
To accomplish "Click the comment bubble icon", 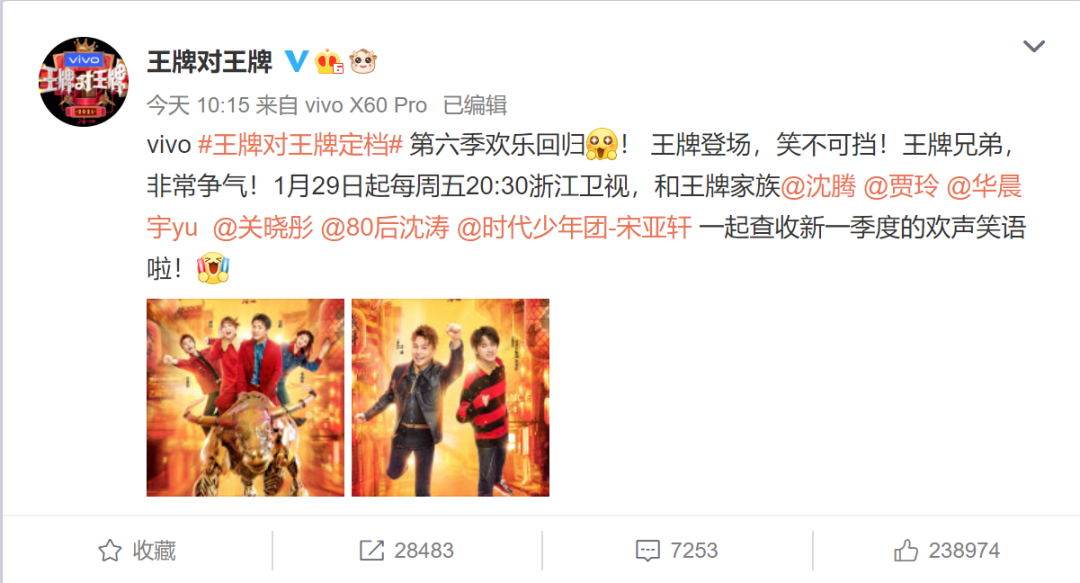I will coord(647,551).
